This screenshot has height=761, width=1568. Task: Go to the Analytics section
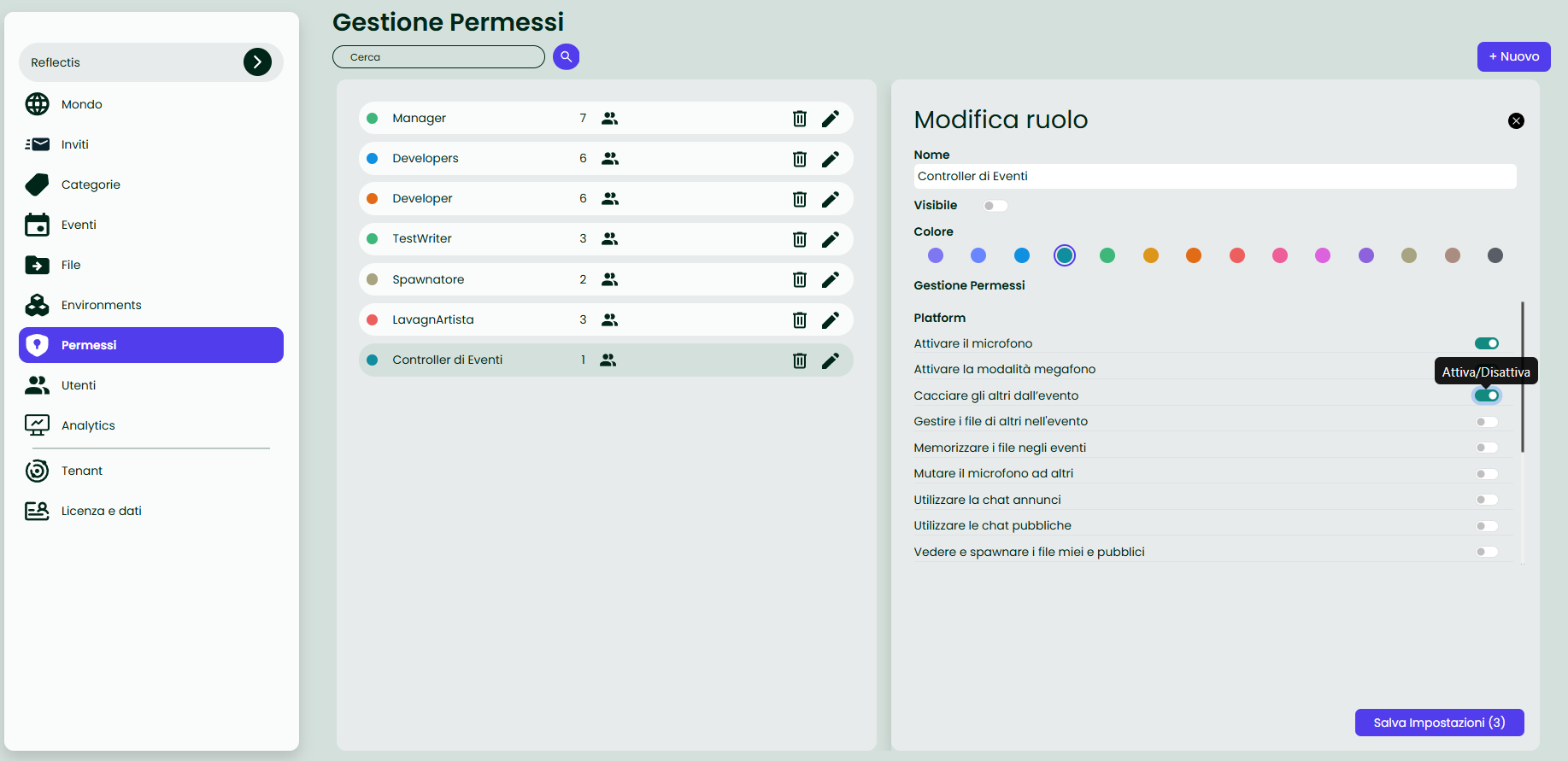tap(88, 425)
